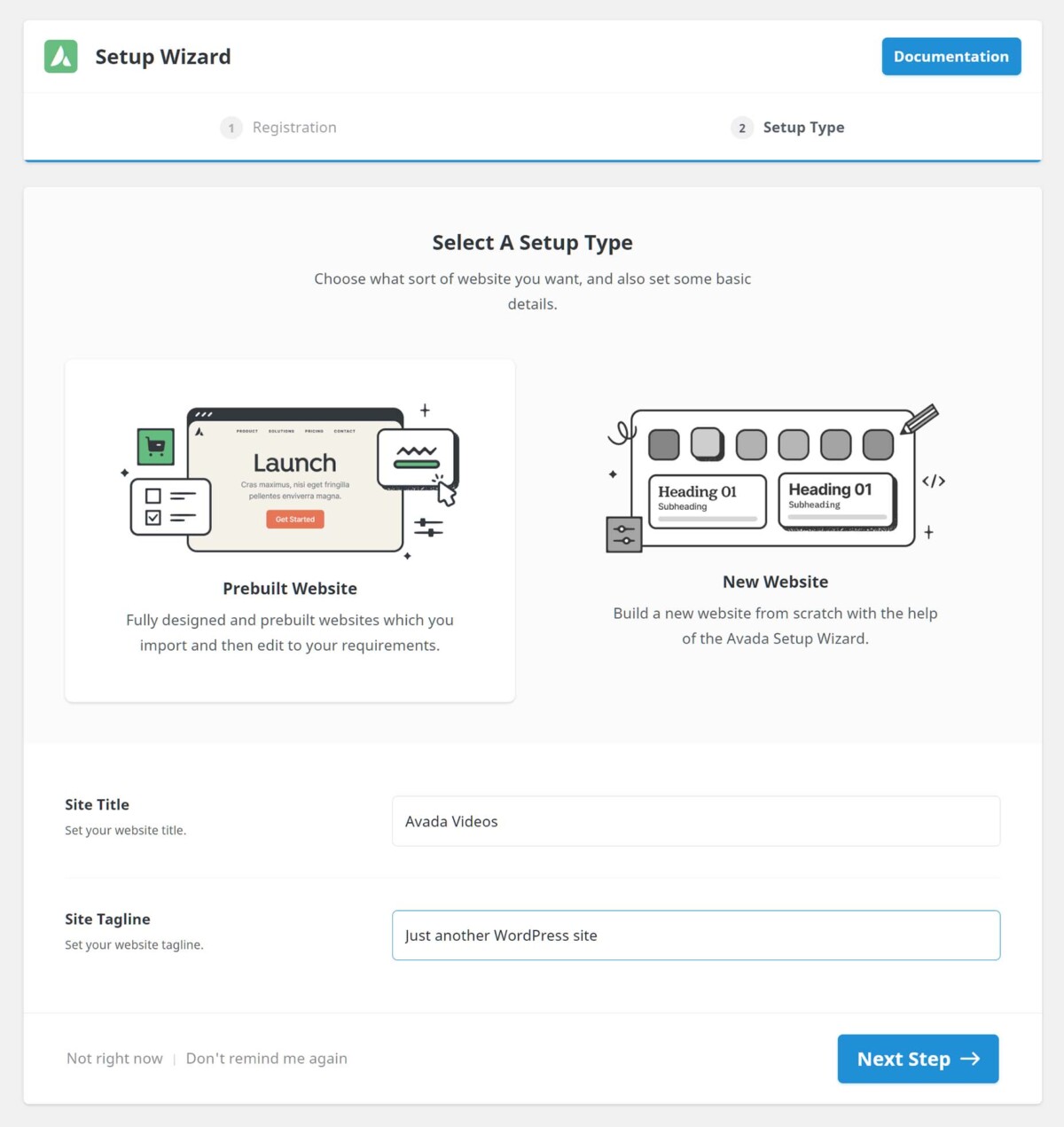Switch to the Registration step

tap(293, 127)
